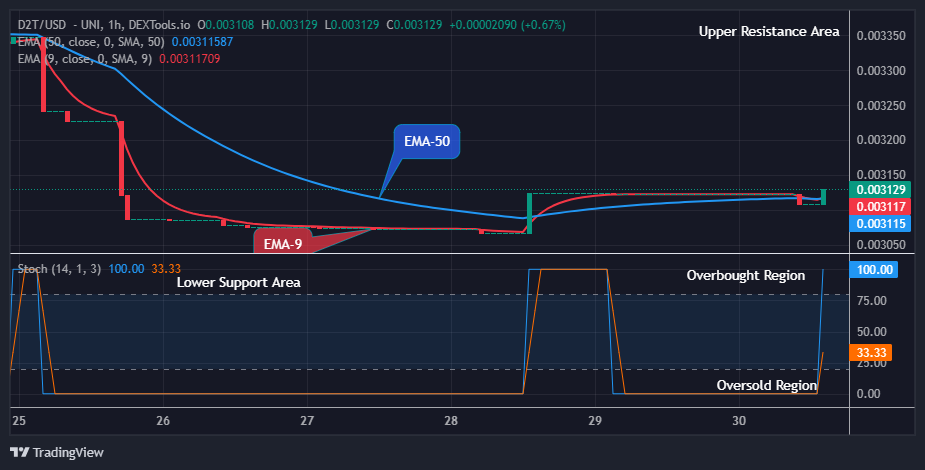Click the Oversold Region label
The width and height of the screenshot is (925, 470).
[766, 385]
